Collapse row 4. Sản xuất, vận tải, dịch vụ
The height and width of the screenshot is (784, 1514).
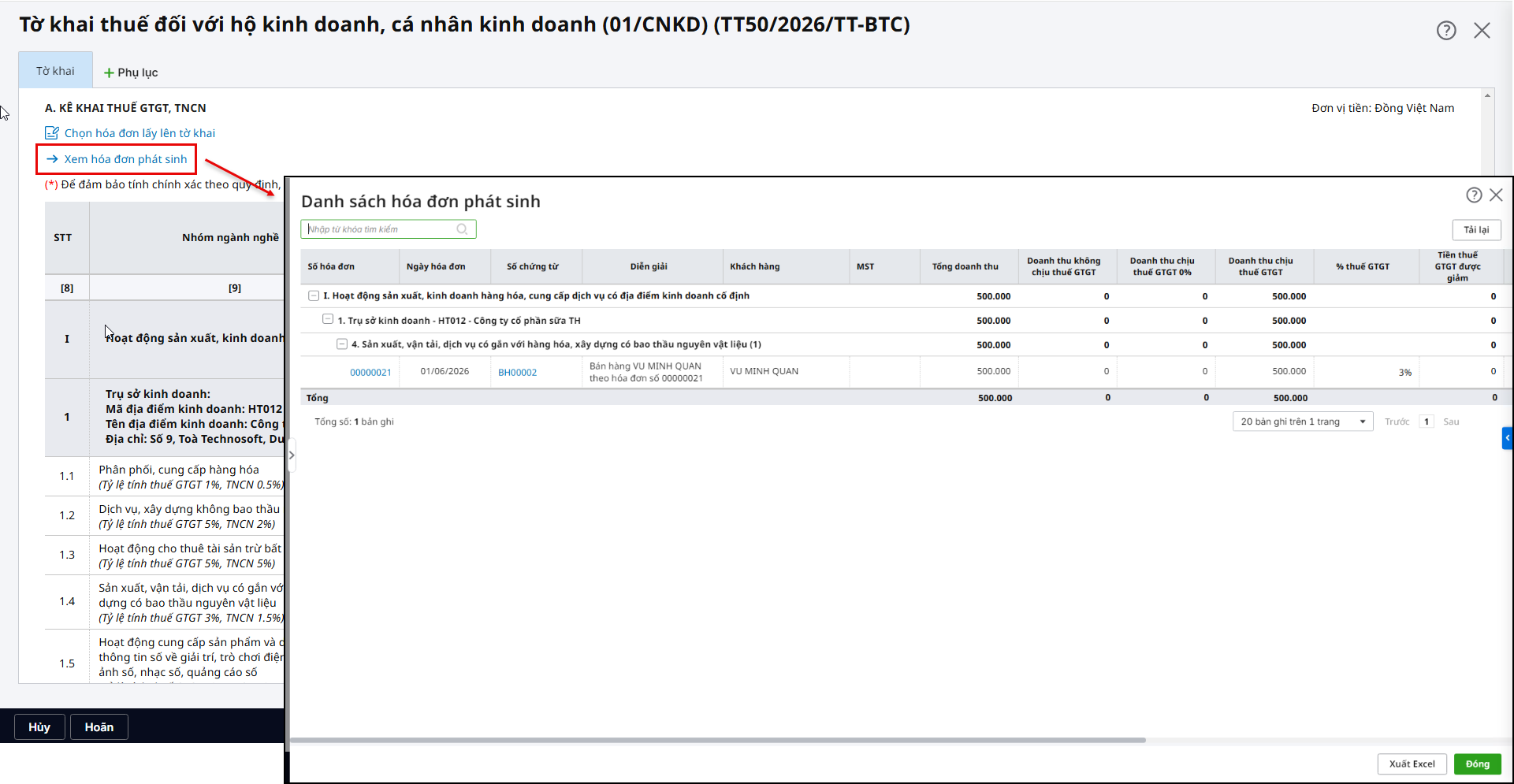pos(342,344)
